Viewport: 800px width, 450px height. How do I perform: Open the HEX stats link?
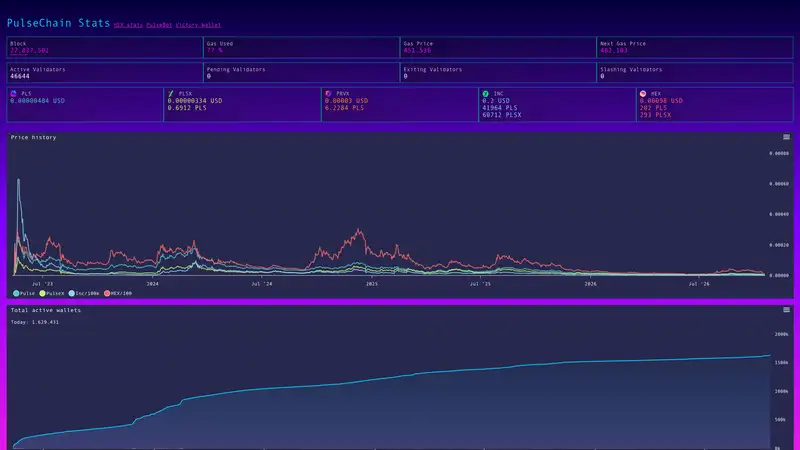(128, 25)
